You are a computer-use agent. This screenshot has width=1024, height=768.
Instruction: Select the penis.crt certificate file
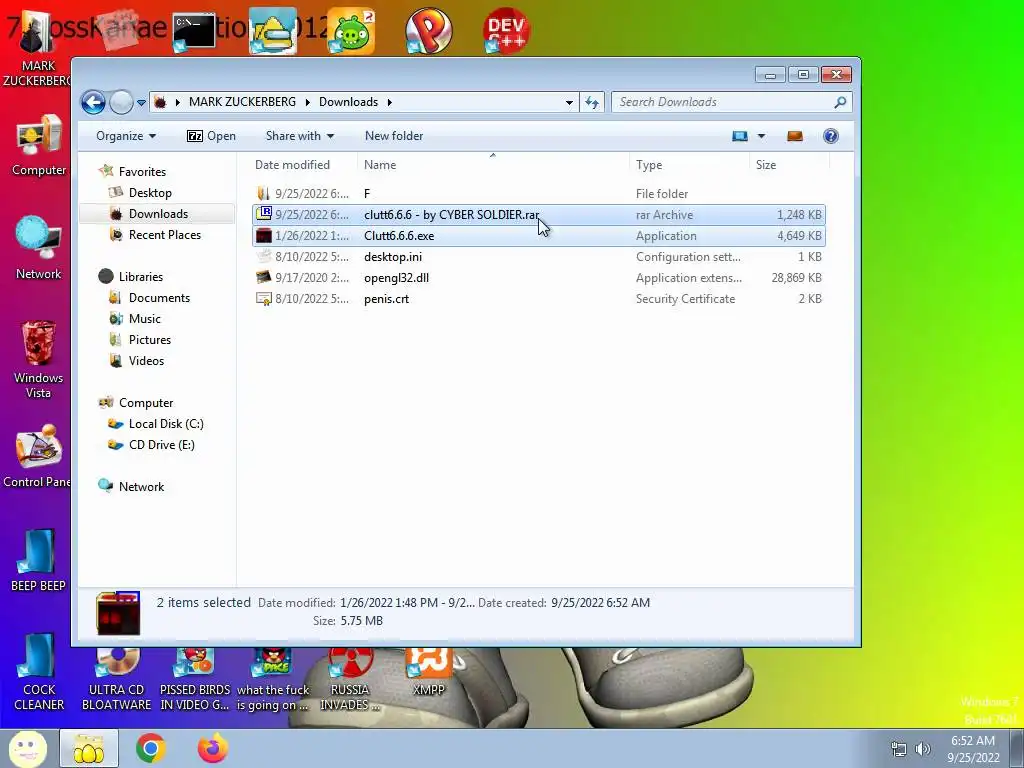(539, 298)
